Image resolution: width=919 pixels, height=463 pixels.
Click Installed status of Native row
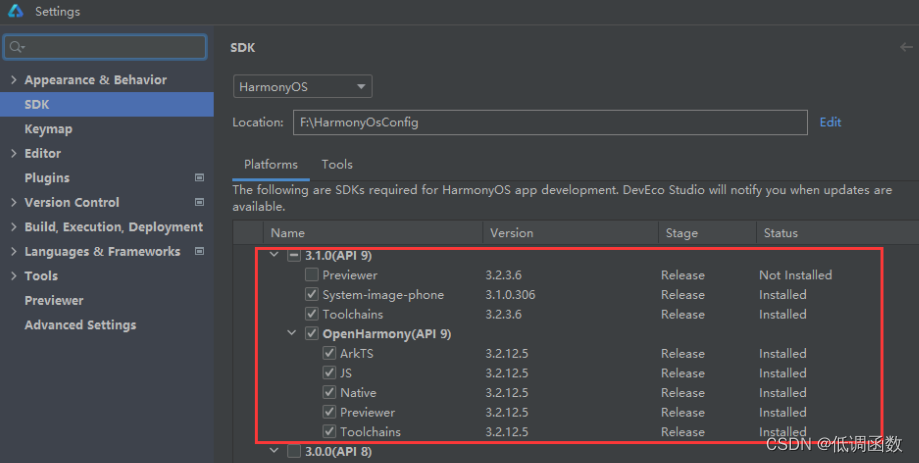click(782, 393)
